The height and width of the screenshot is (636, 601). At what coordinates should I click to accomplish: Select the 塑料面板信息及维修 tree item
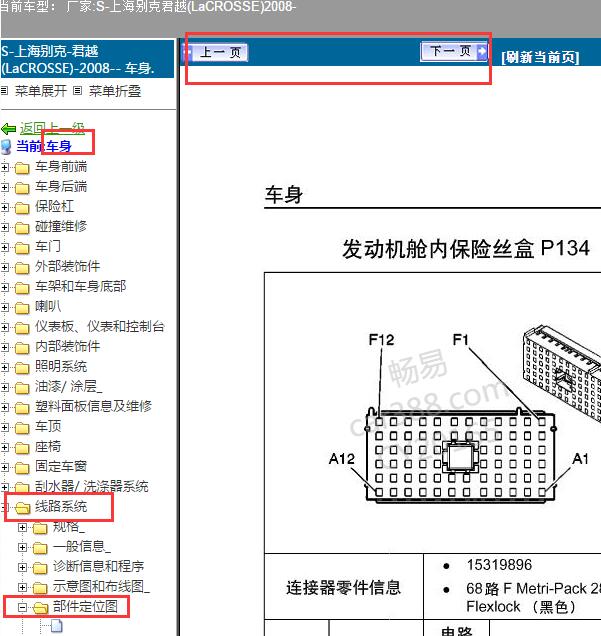93,406
